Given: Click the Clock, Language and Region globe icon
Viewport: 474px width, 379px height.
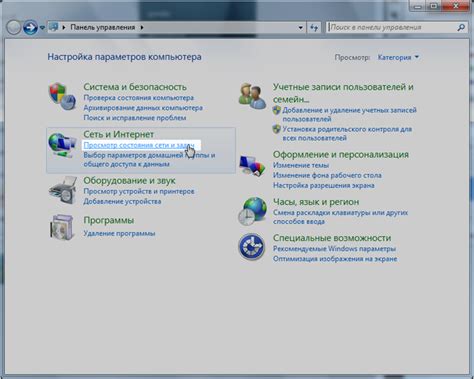Looking at the screenshot, I should point(252,211).
